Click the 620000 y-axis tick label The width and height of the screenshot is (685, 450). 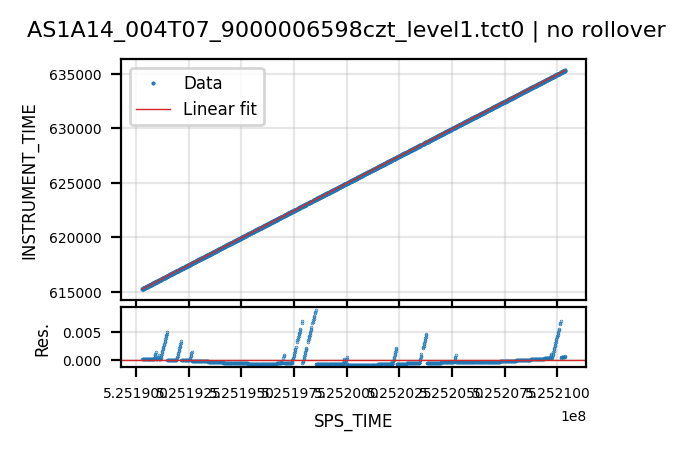pyautogui.click(x=75, y=238)
